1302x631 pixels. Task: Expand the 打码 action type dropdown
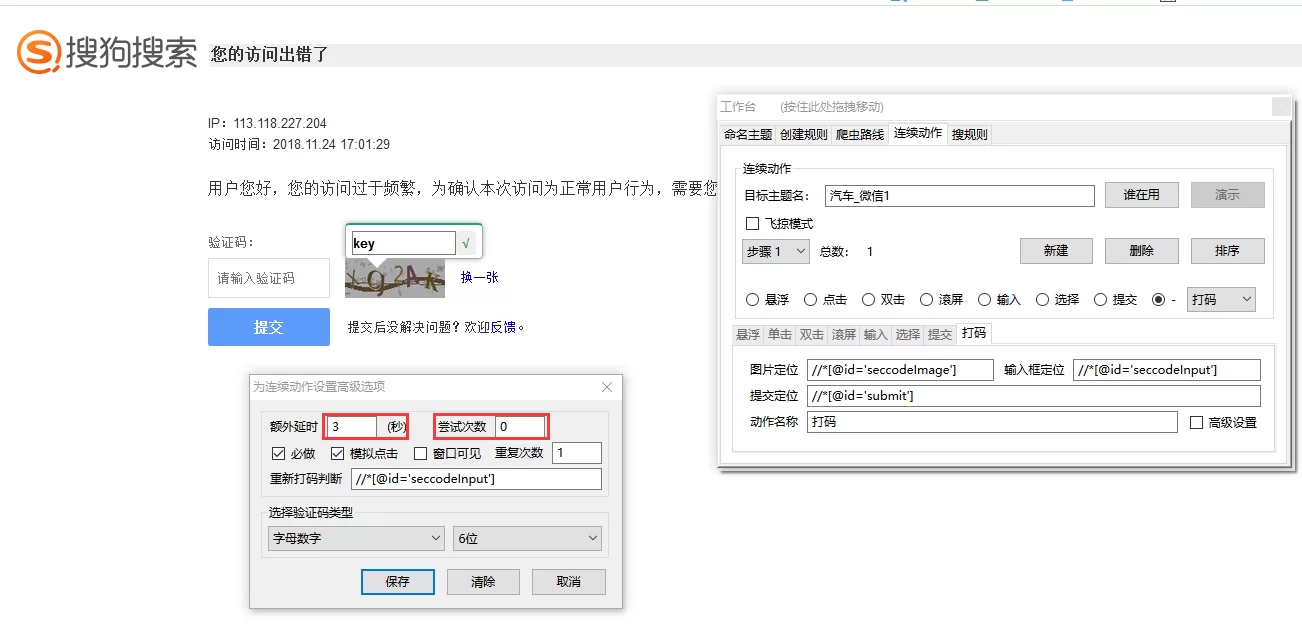tap(1220, 300)
